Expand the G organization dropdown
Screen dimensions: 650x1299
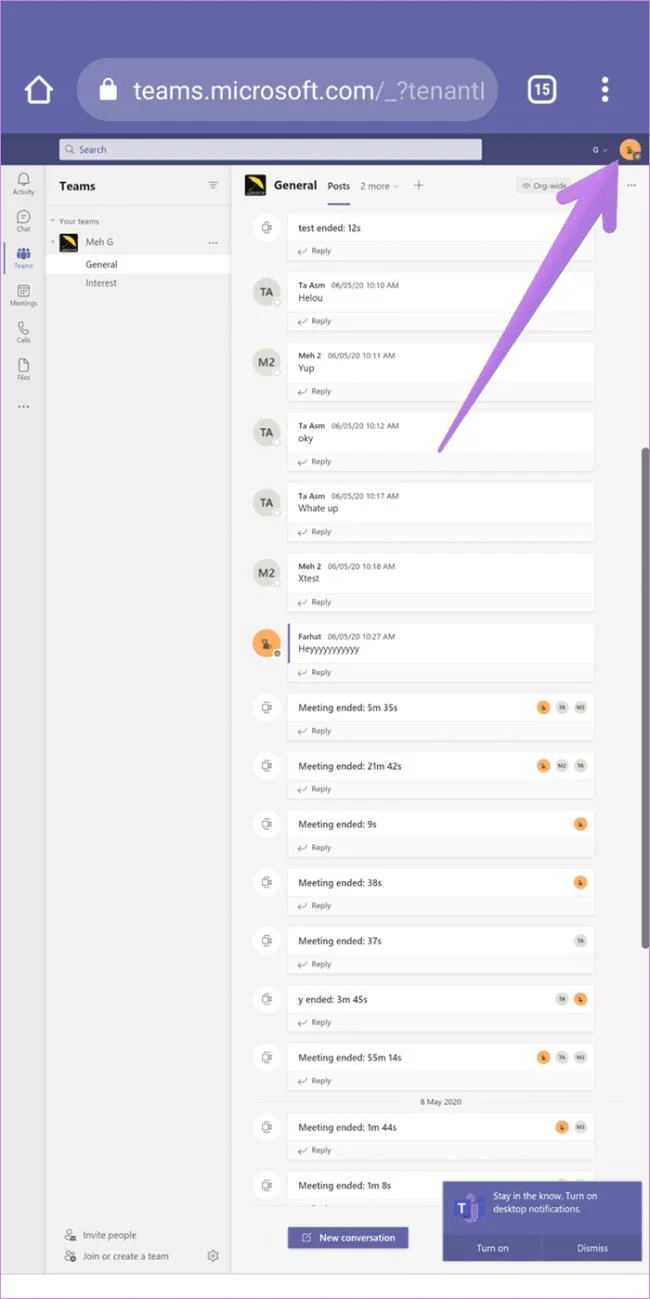pos(600,150)
